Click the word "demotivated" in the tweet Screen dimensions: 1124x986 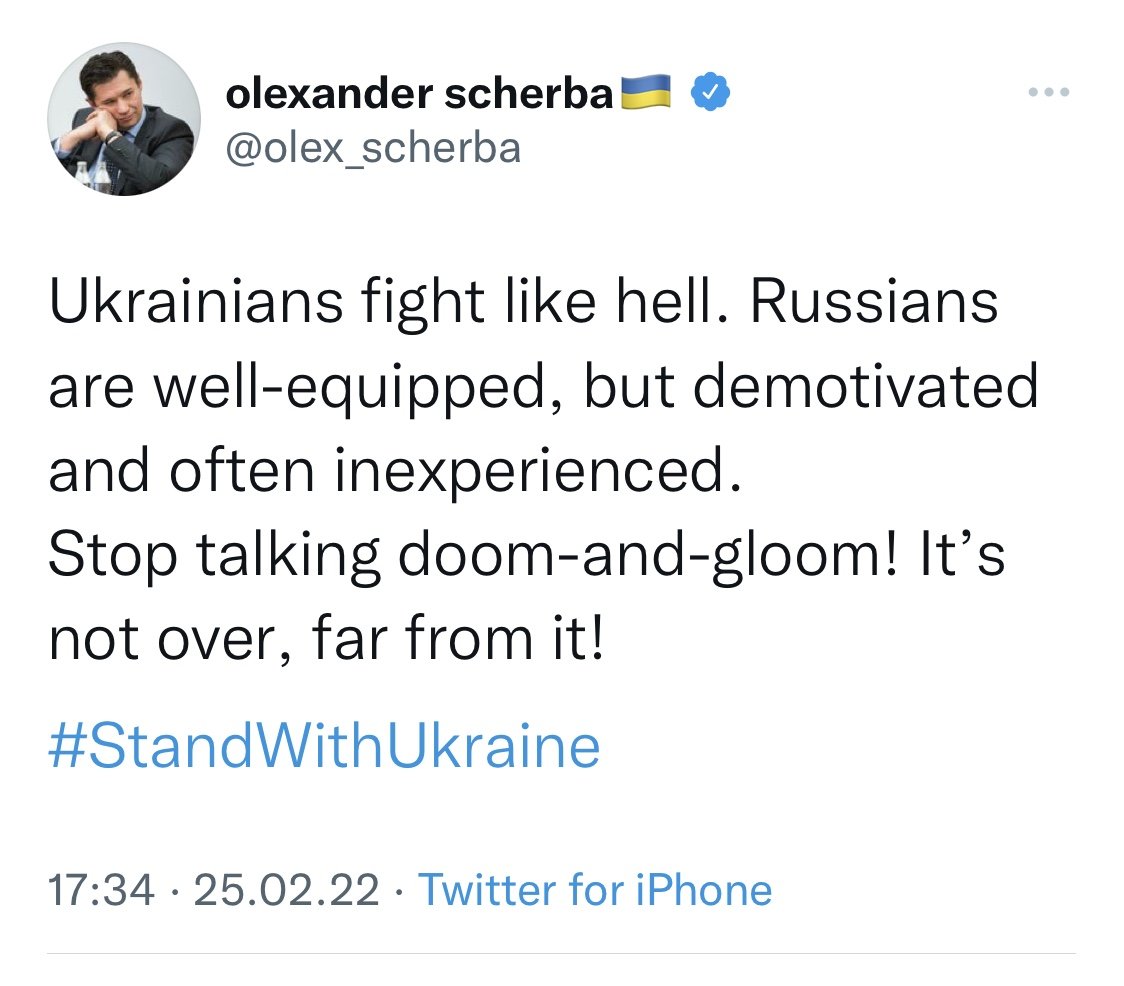tap(864, 388)
